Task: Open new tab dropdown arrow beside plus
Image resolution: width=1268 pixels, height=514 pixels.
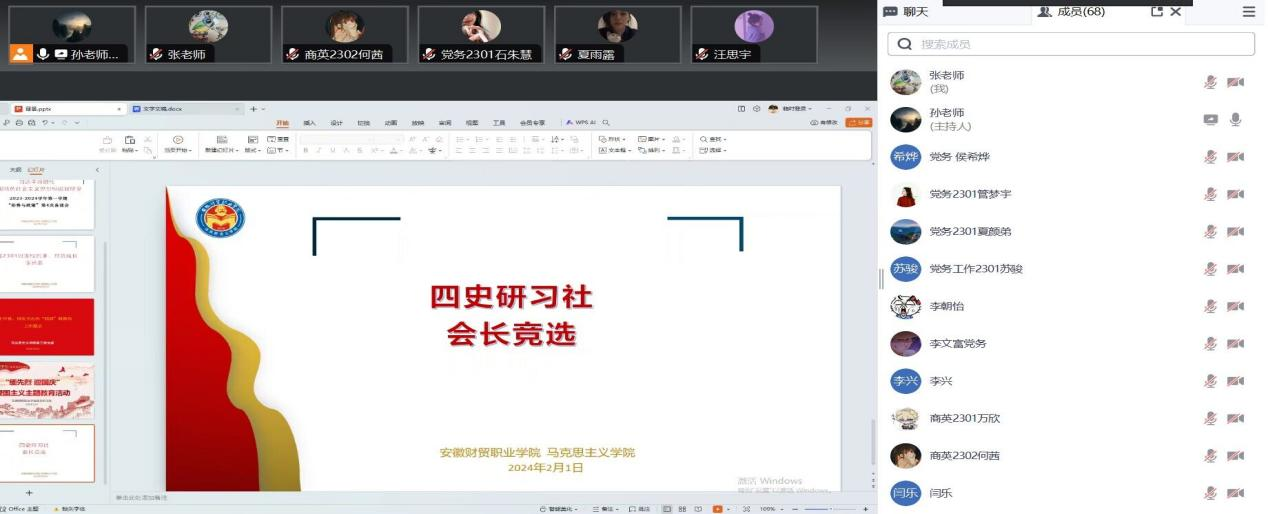Action: click(263, 109)
